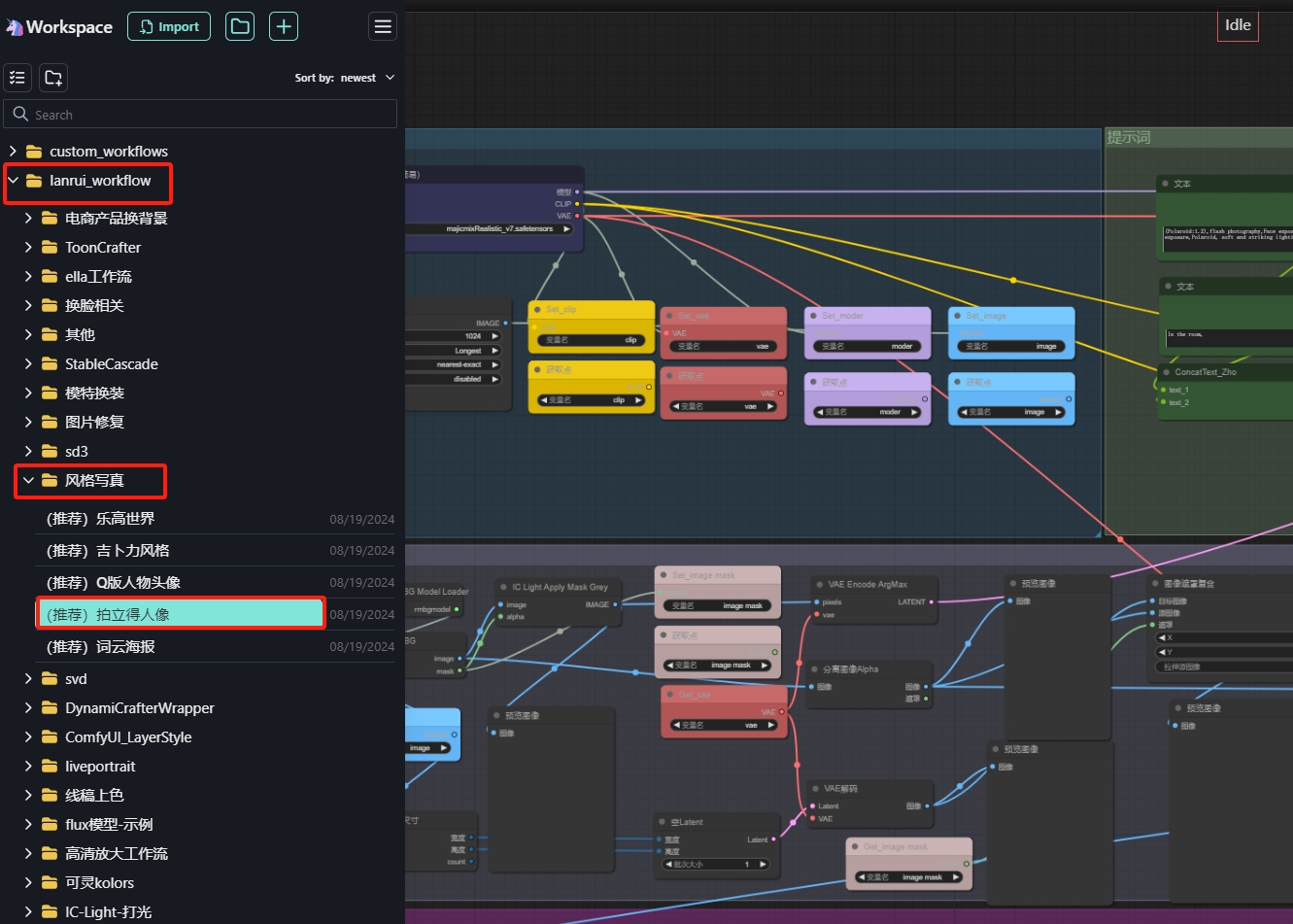This screenshot has height=924, width=1293.
Task: Expand the ella工作流 folder chevron
Action: coord(28,277)
